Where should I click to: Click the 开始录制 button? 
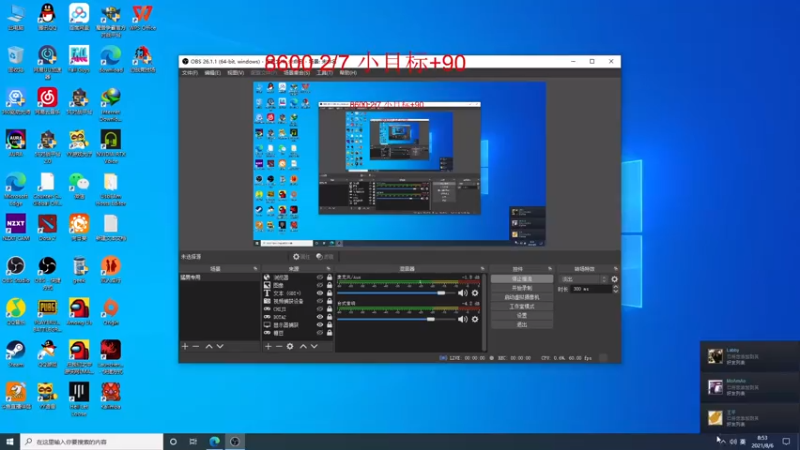(x=521, y=288)
